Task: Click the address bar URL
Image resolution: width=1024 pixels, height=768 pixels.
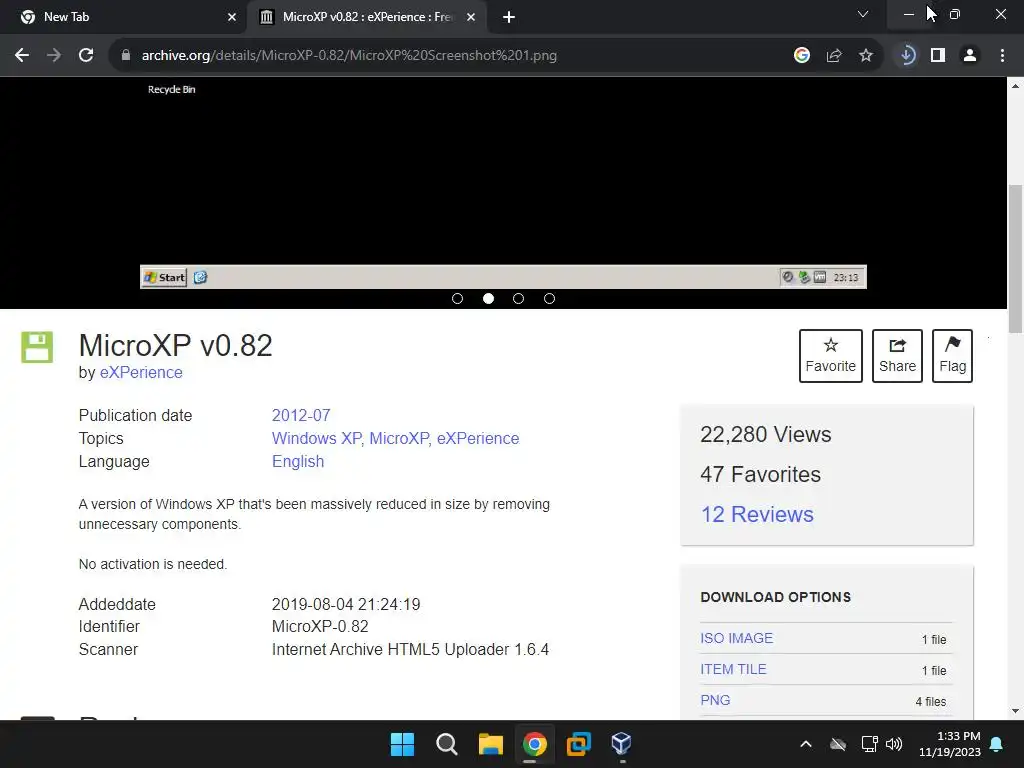Action: point(349,56)
